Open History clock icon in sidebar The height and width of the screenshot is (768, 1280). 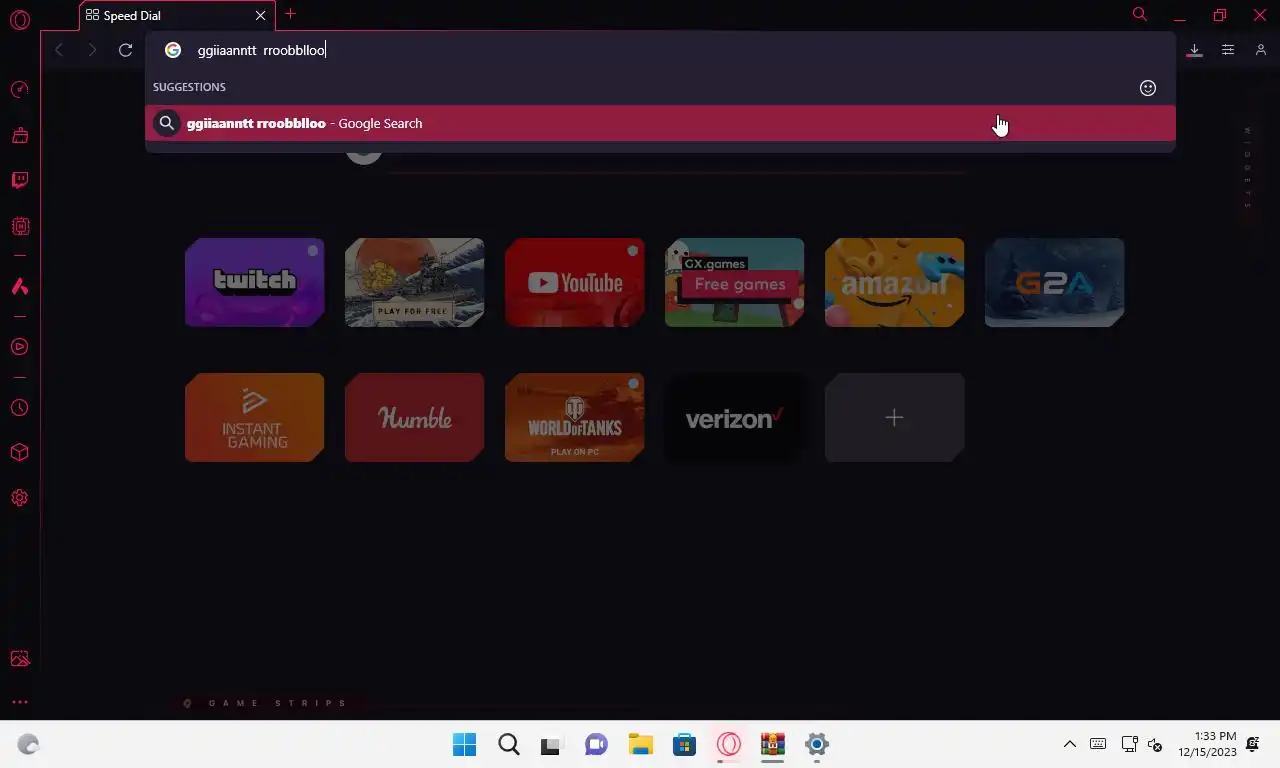pos(20,408)
